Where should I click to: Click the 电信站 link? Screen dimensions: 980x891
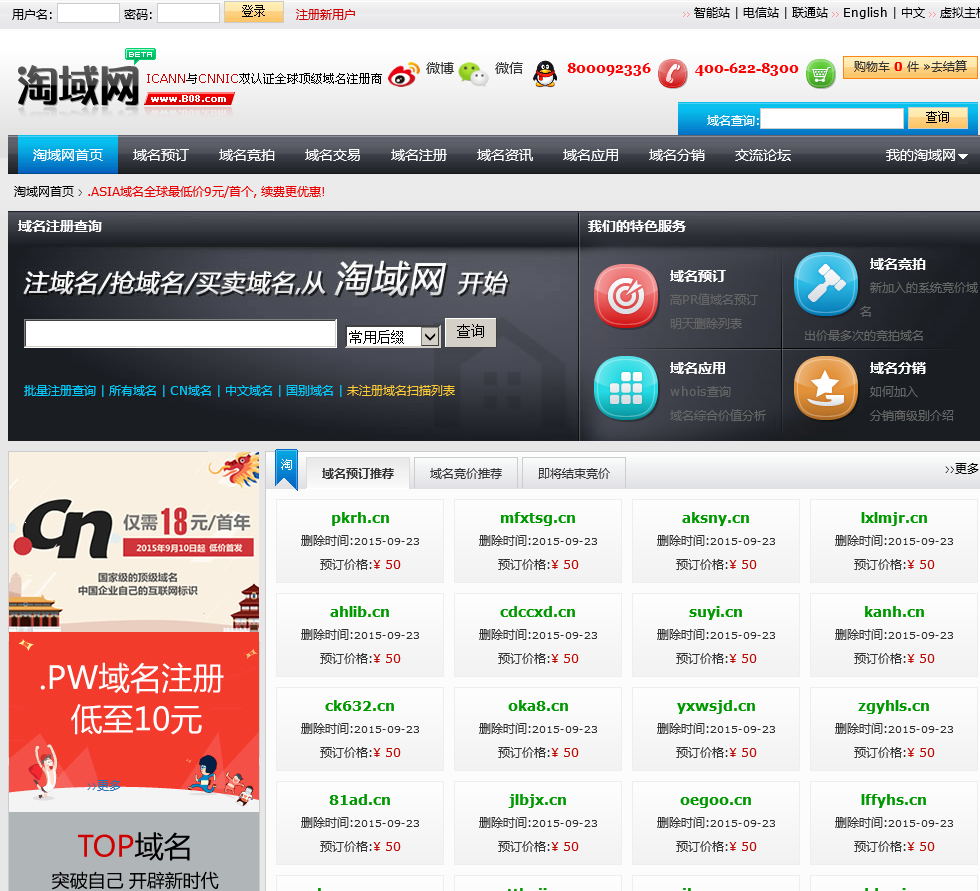(761, 13)
